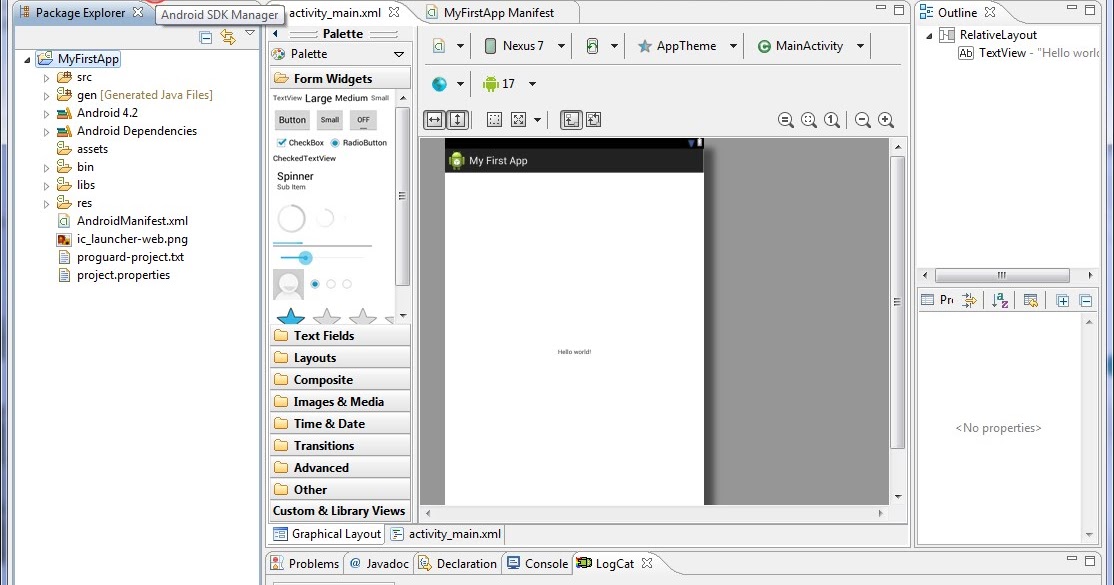
Task: Zoom in the layout canvas
Action: click(886, 120)
